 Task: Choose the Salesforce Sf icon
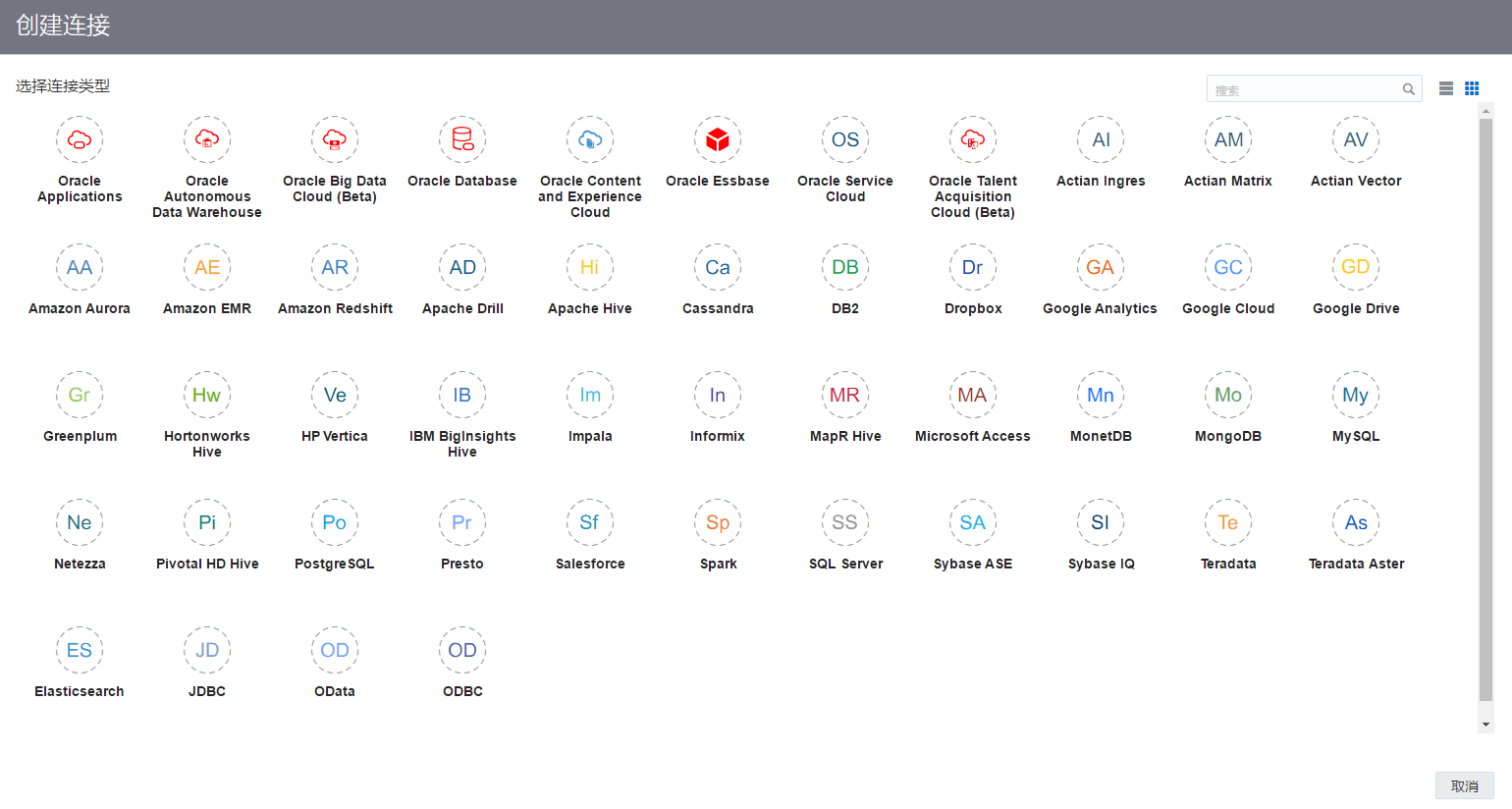coord(590,522)
